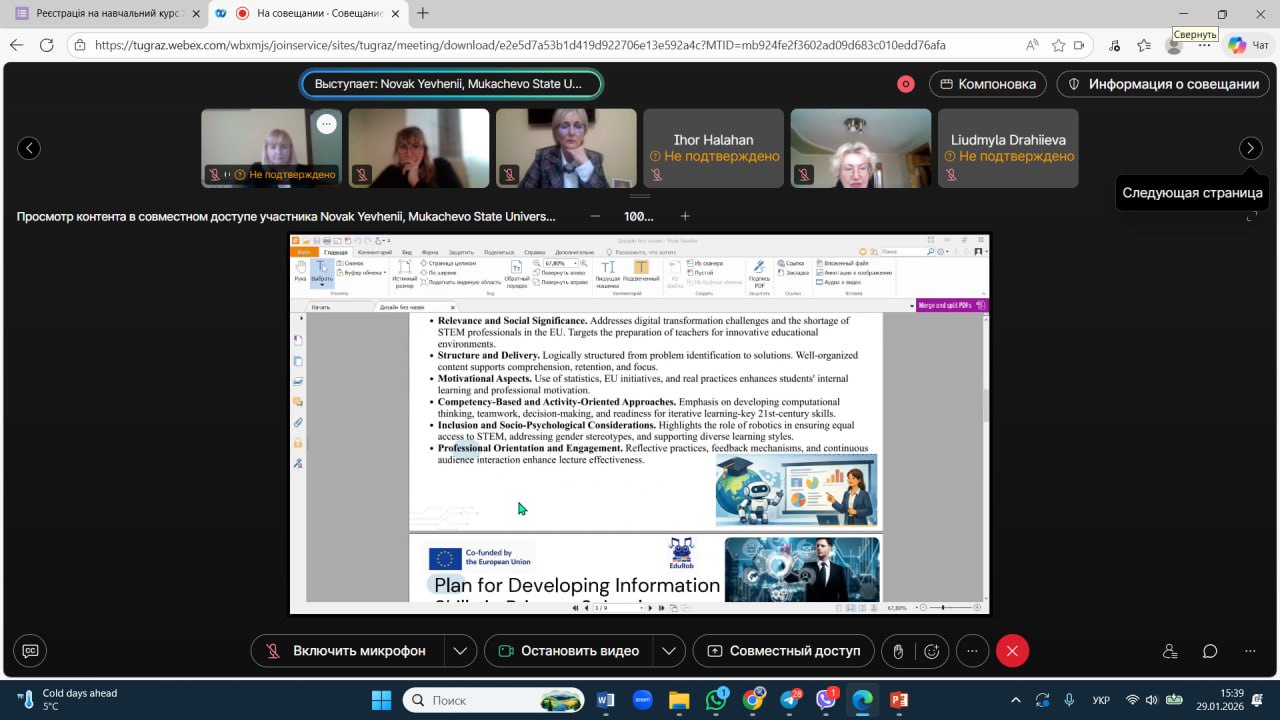This screenshot has width=1280, height=720.
Task: Toggle closed captions with the CC icon
Action: [30, 651]
